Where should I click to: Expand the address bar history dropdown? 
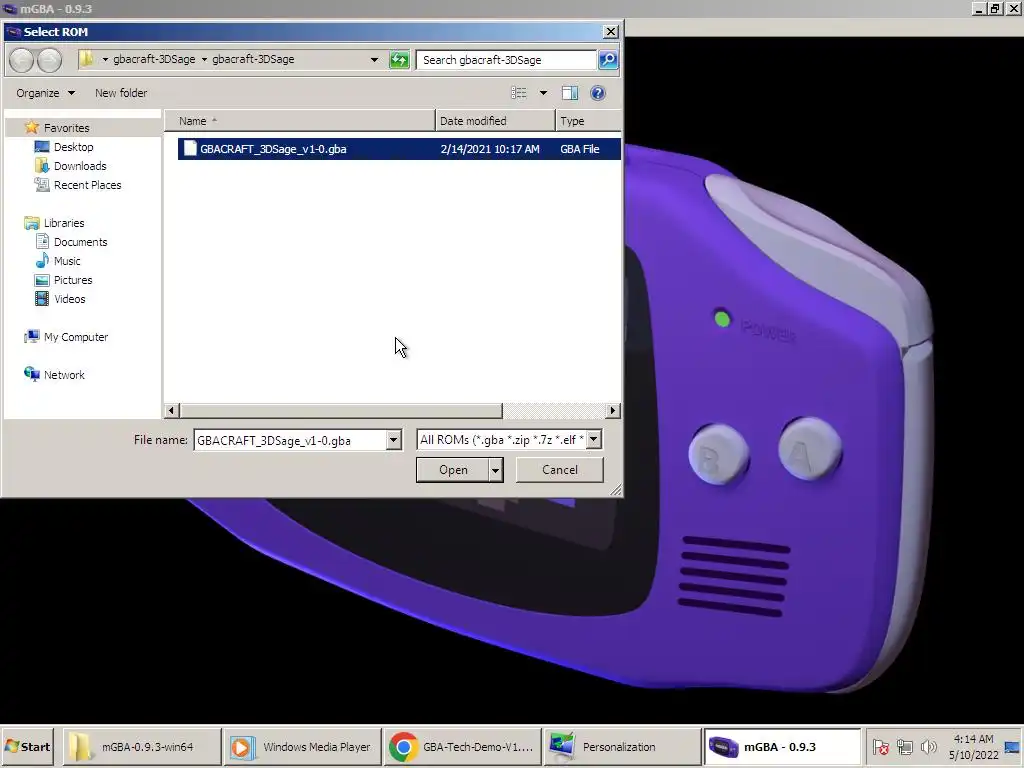coord(374,59)
